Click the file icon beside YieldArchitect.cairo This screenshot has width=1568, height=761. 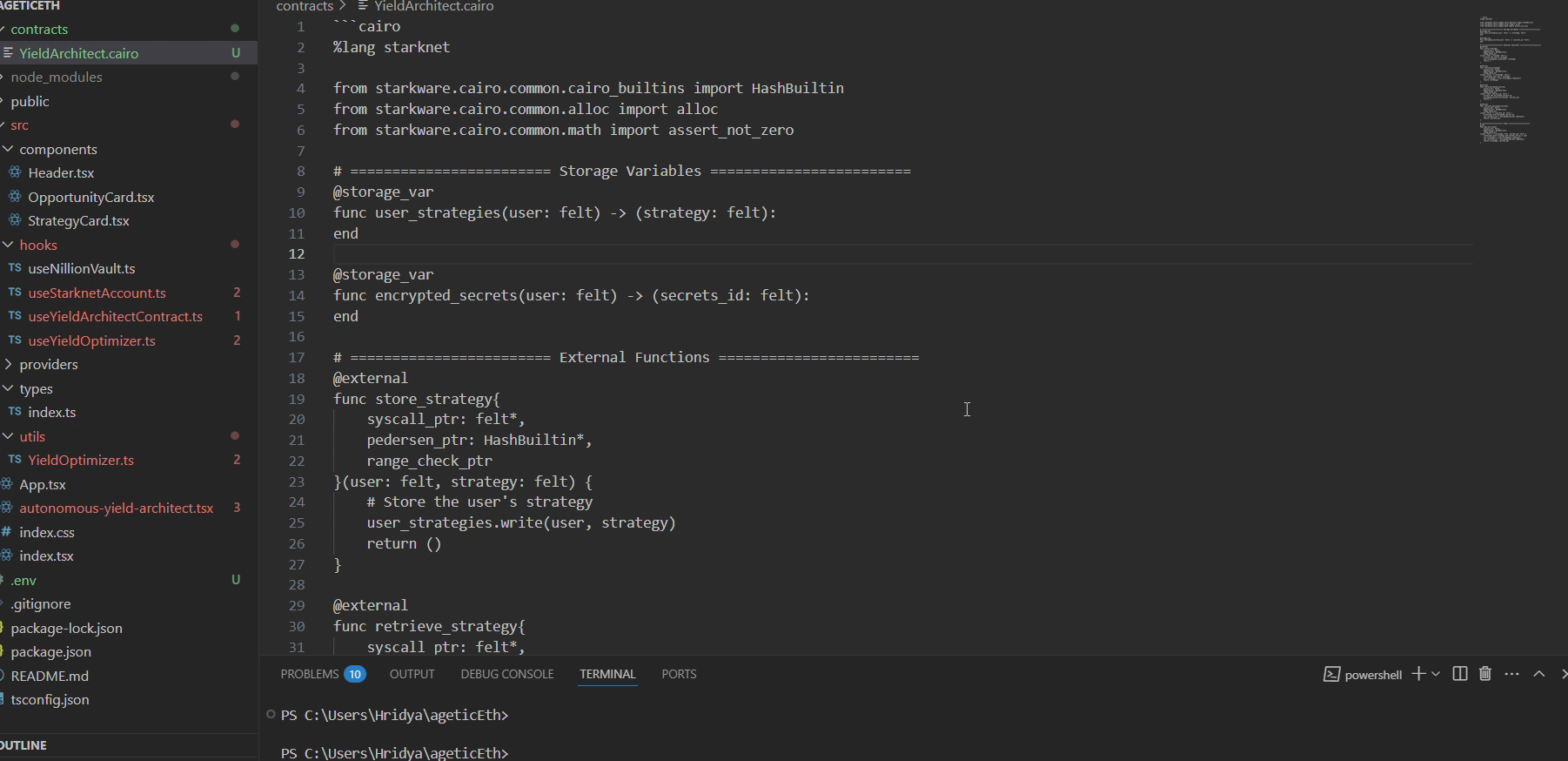pyautogui.click(x=8, y=53)
